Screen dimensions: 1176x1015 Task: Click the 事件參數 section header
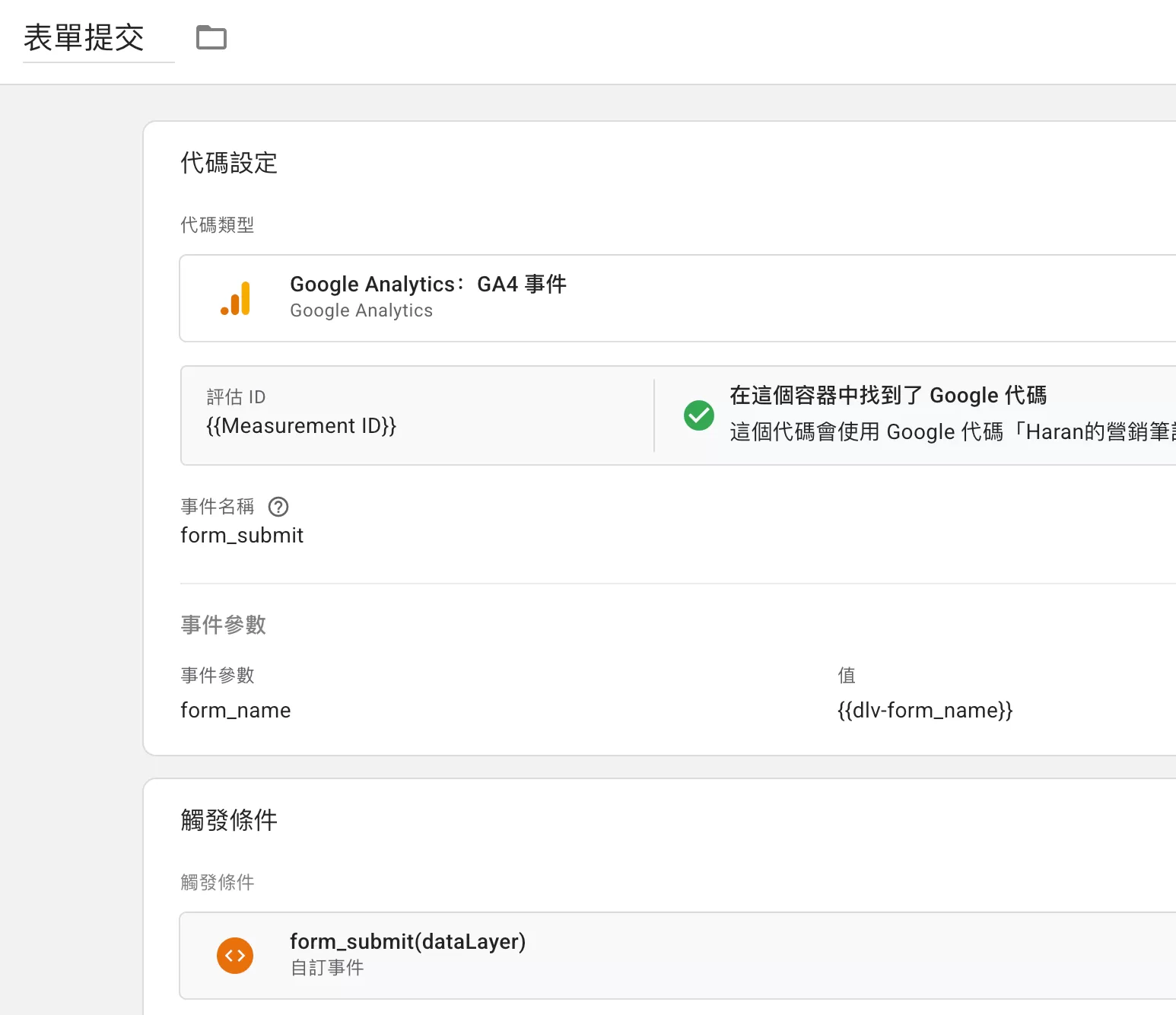[x=224, y=625]
